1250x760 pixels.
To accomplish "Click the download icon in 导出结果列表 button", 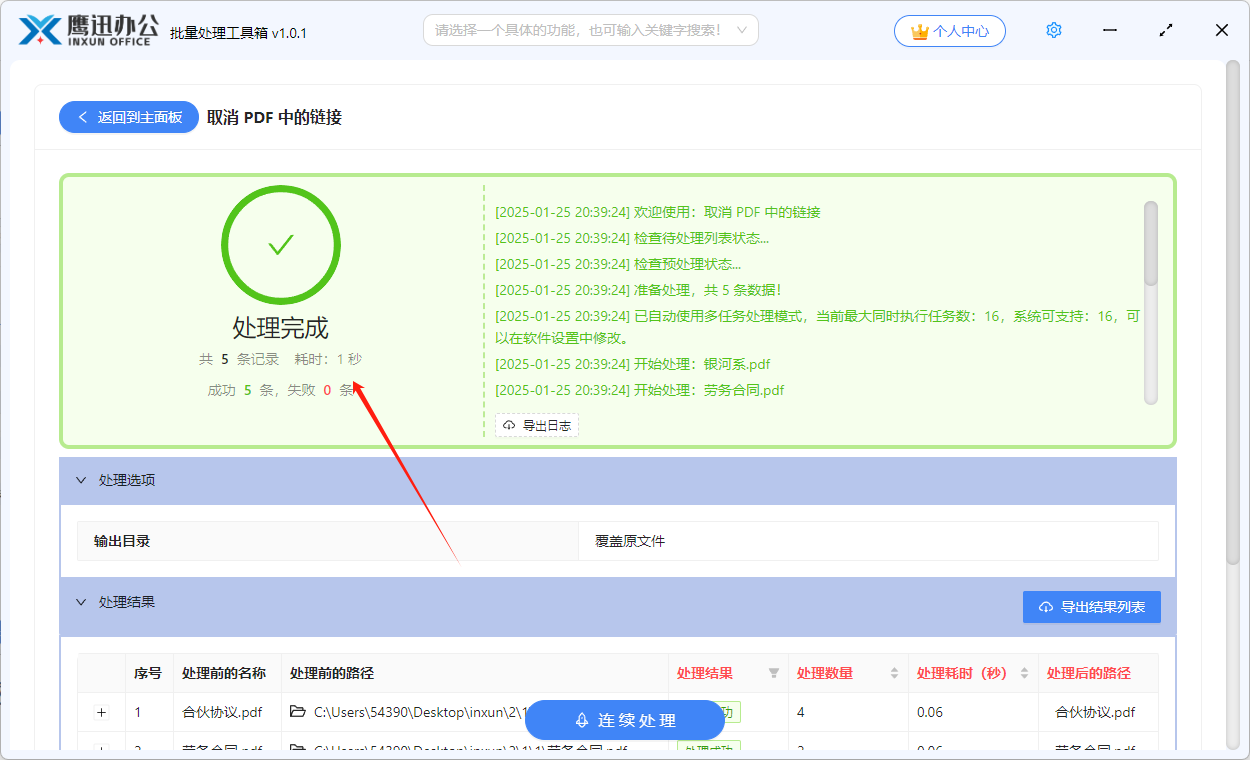I will 1046,607.
